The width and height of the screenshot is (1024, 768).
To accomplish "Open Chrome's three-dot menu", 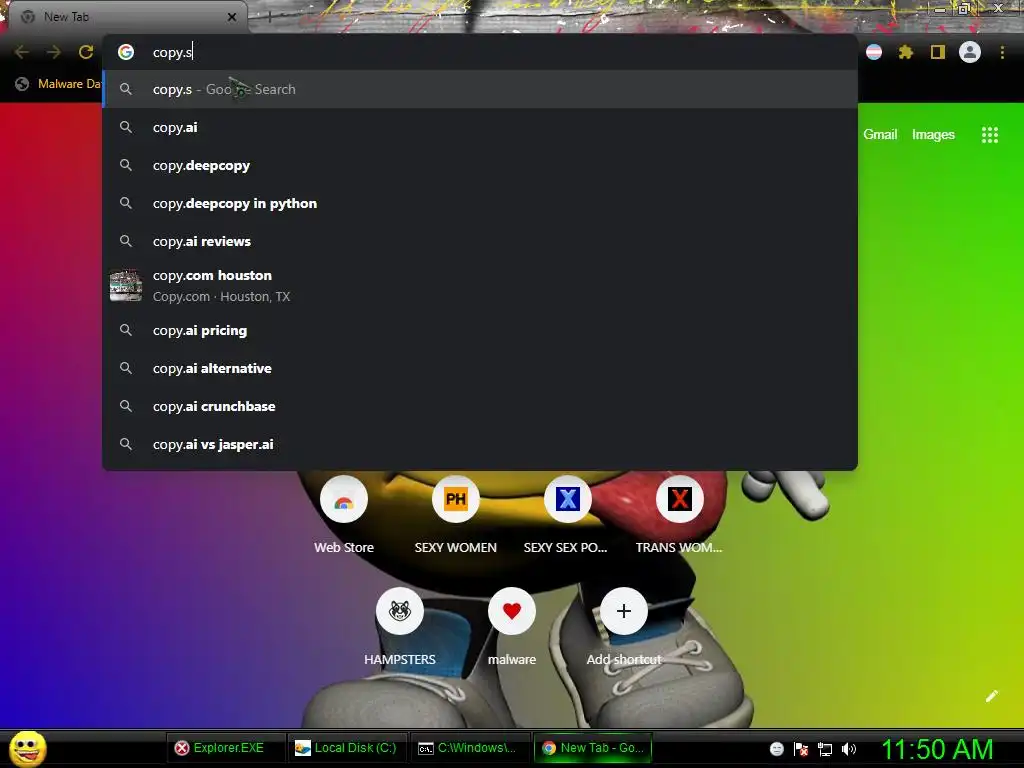I will [1002, 52].
